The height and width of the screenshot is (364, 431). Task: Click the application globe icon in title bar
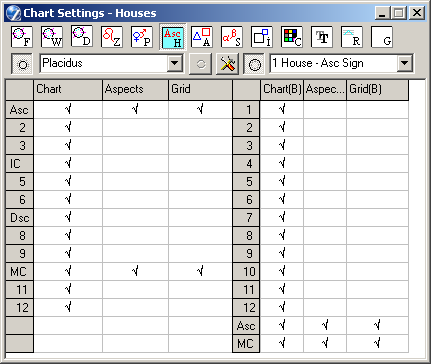pos(13,13)
